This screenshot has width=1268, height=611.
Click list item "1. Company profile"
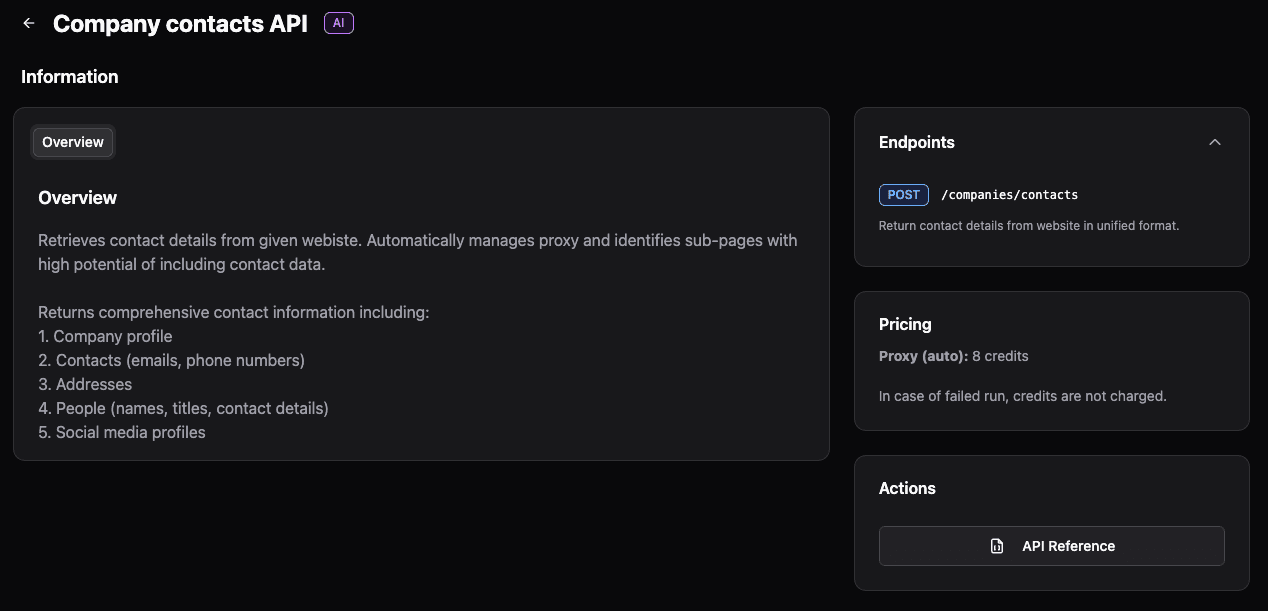tap(105, 336)
